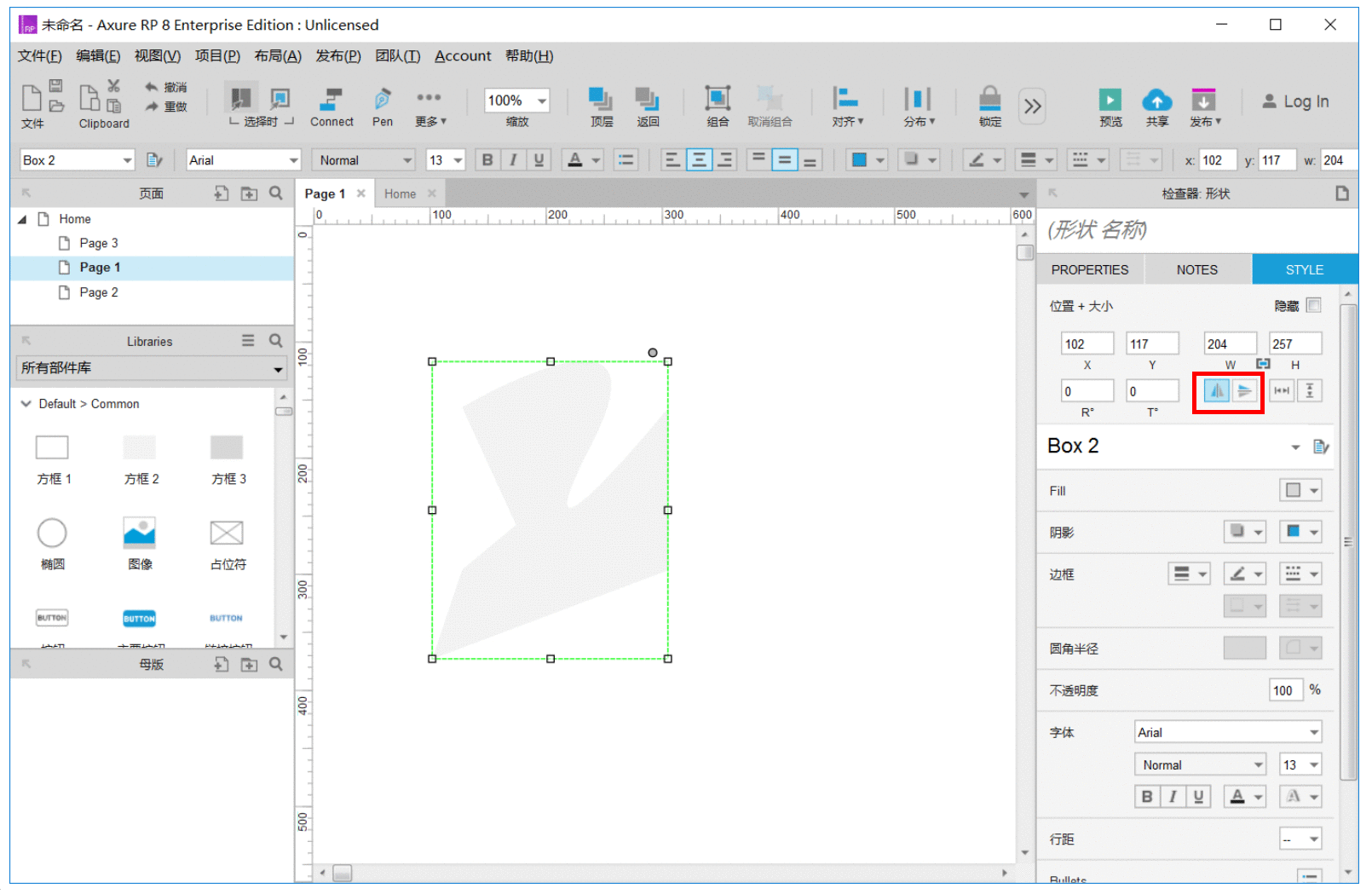Switch to the Home canvas tab
The height and width of the screenshot is (894, 1372).
tap(400, 193)
